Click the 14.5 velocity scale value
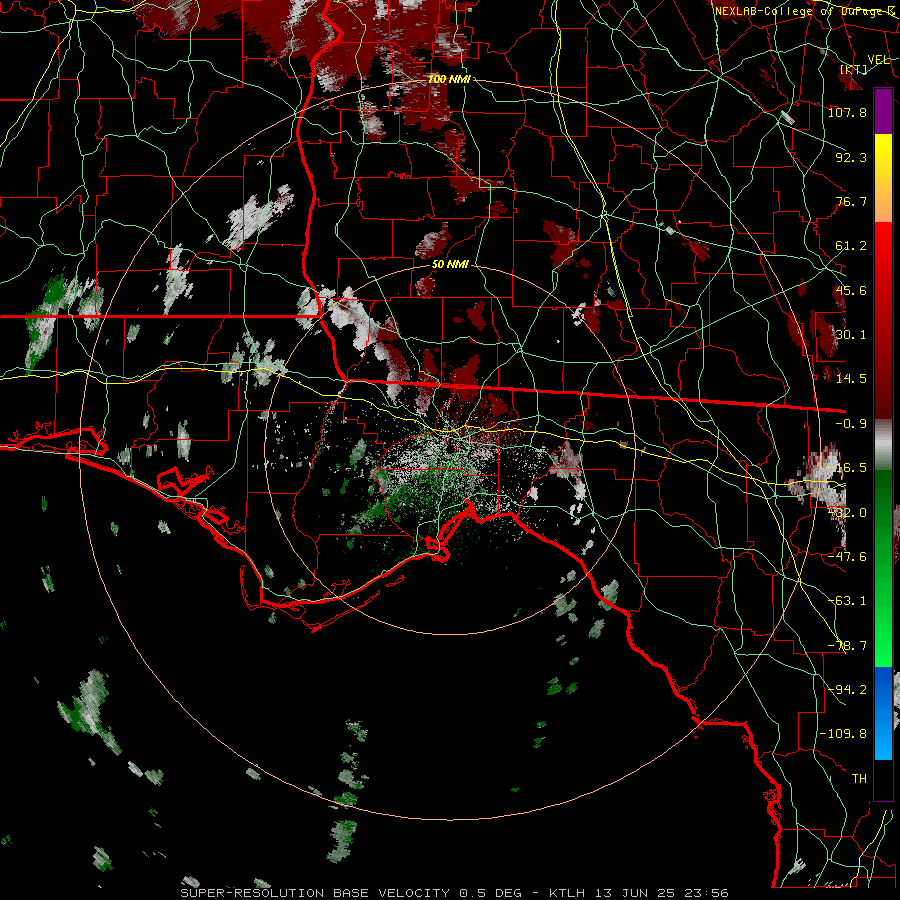Screen dimensions: 900x900 point(851,379)
